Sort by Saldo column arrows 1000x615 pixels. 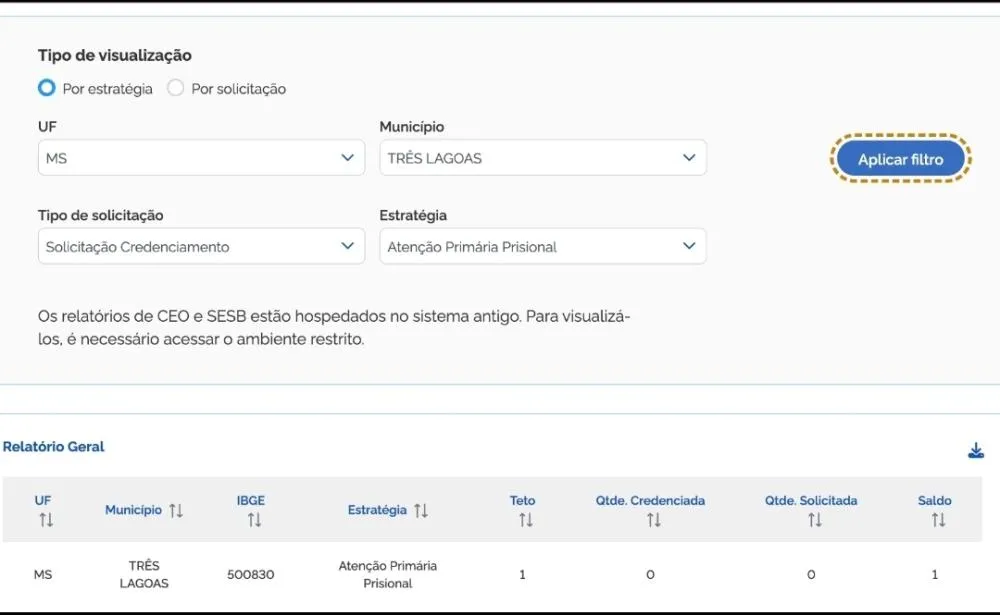click(x=938, y=520)
